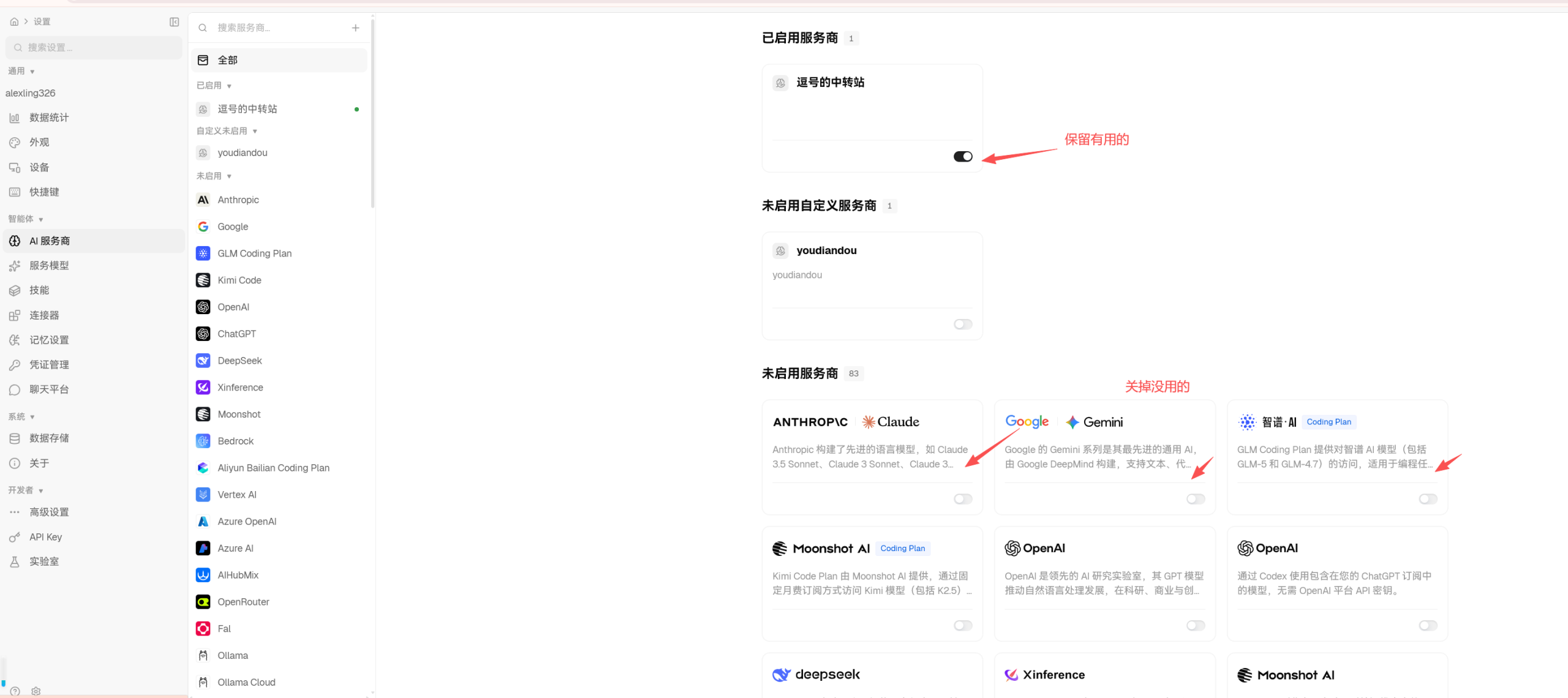Open 记忆设置 settings page
Viewport: 1568px width, 698px height.
tap(94, 340)
